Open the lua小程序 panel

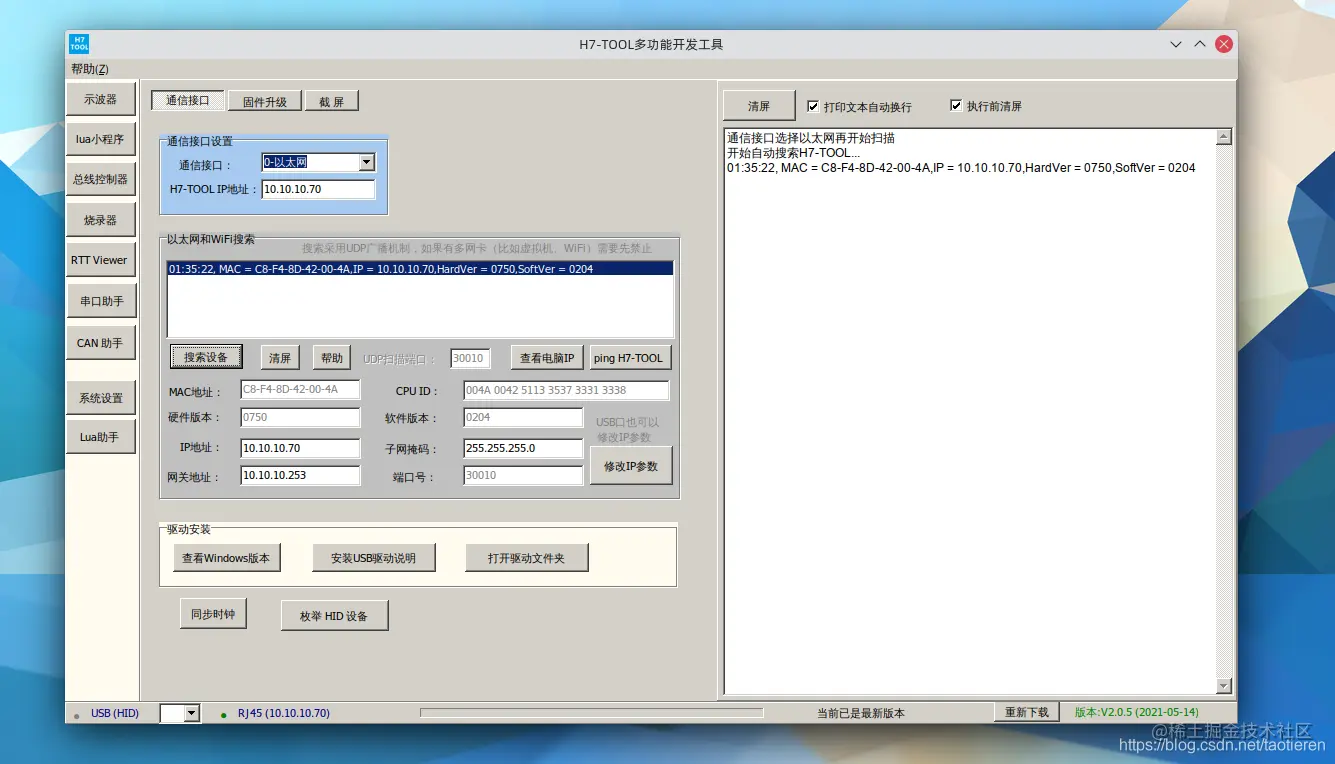tap(100, 139)
